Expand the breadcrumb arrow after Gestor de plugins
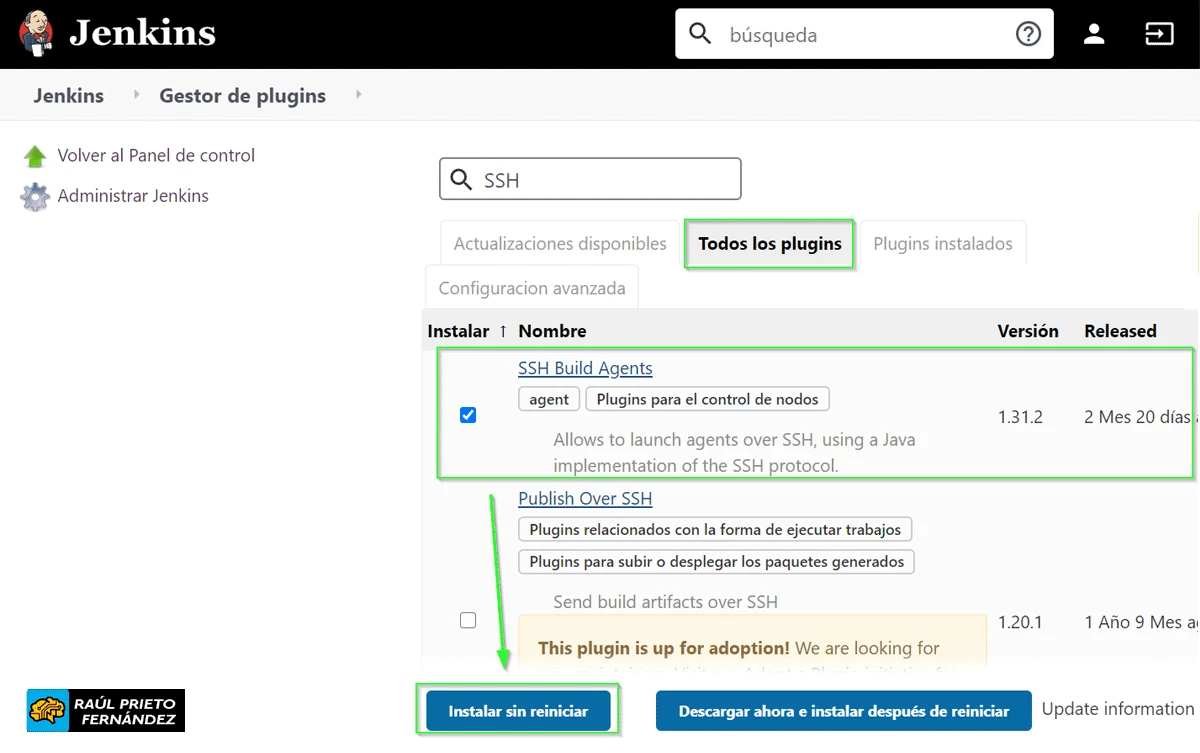This screenshot has width=1200, height=753. click(359, 95)
